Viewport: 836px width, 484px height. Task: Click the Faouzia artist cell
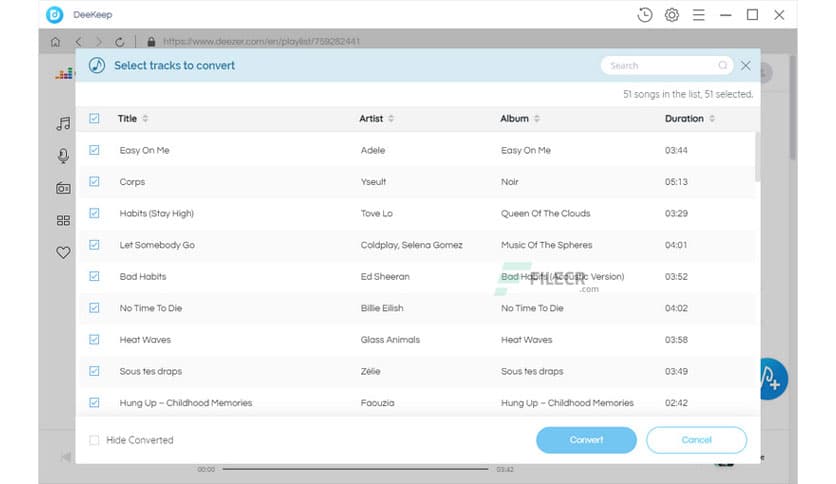pyautogui.click(x=377, y=403)
